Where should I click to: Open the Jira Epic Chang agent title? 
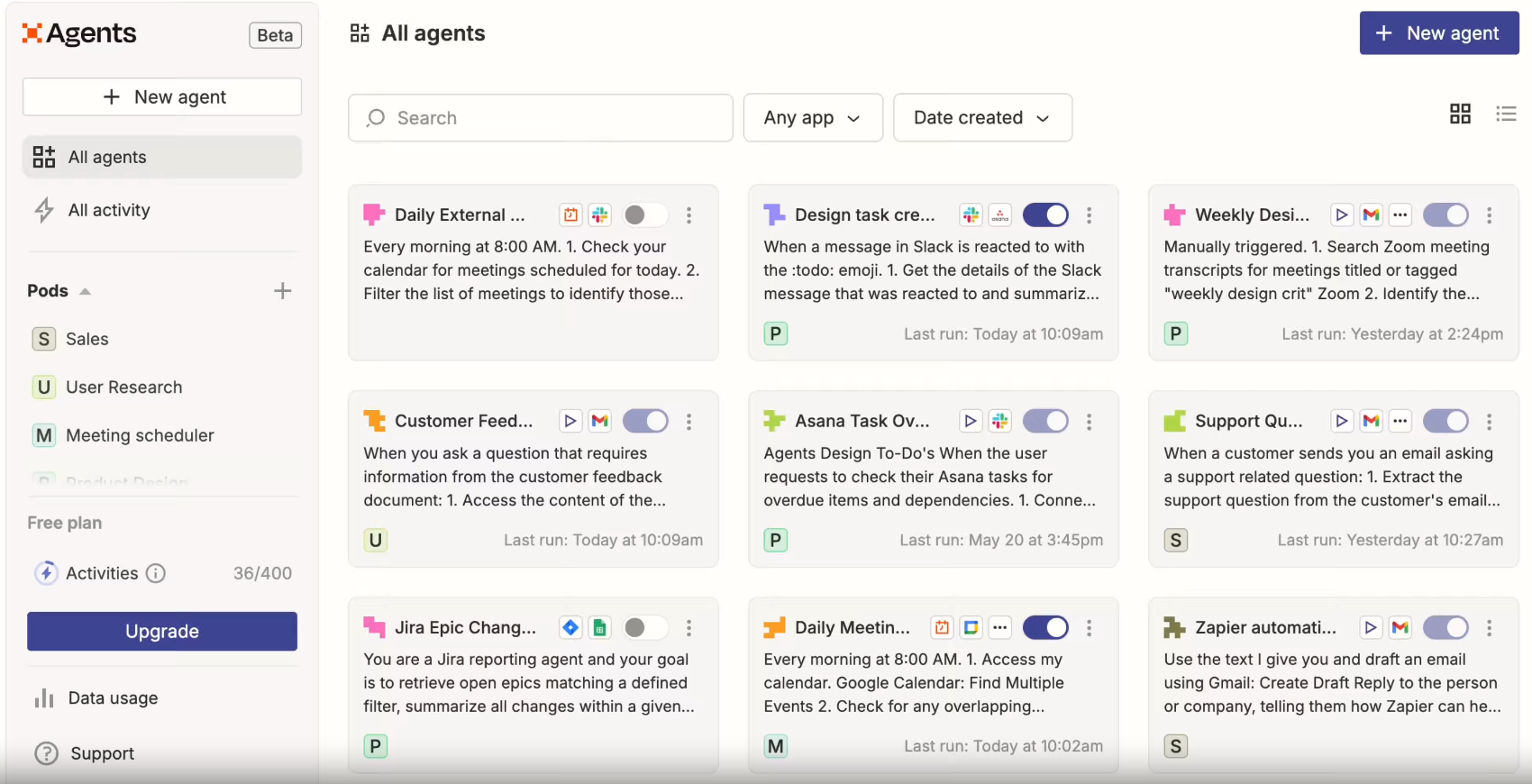465,628
